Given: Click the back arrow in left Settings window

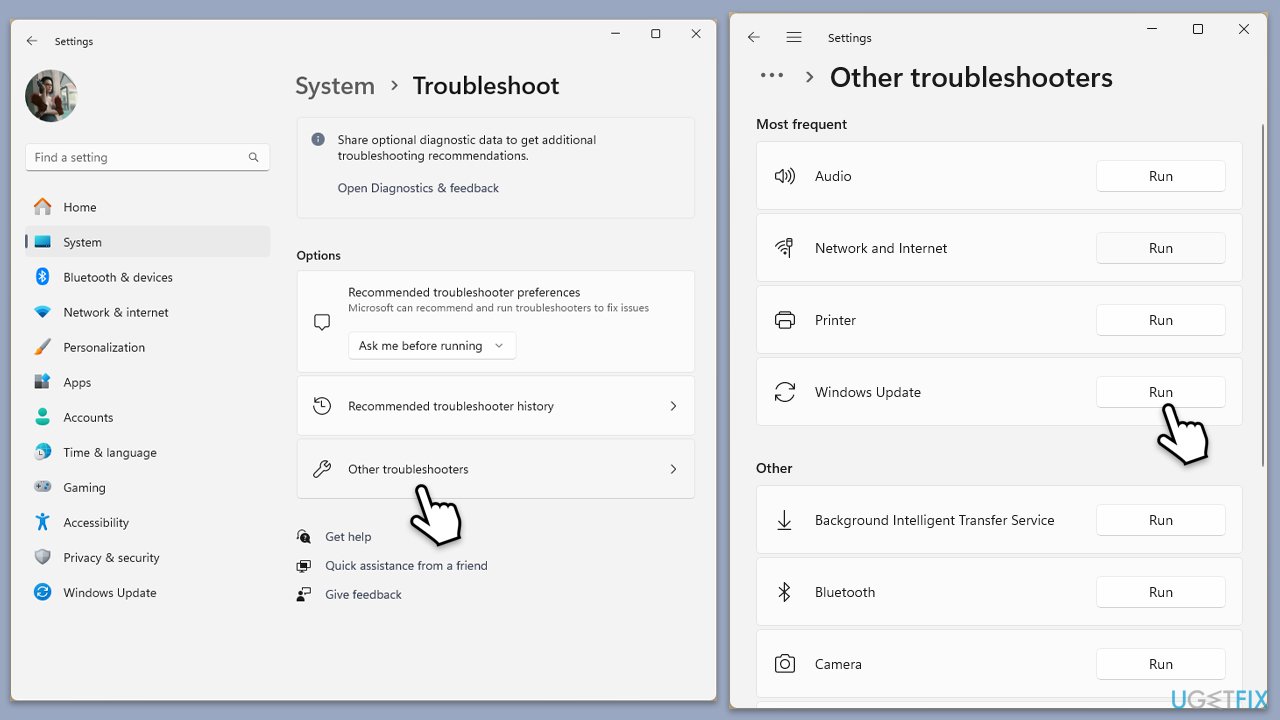Looking at the screenshot, I should pyautogui.click(x=32, y=41).
